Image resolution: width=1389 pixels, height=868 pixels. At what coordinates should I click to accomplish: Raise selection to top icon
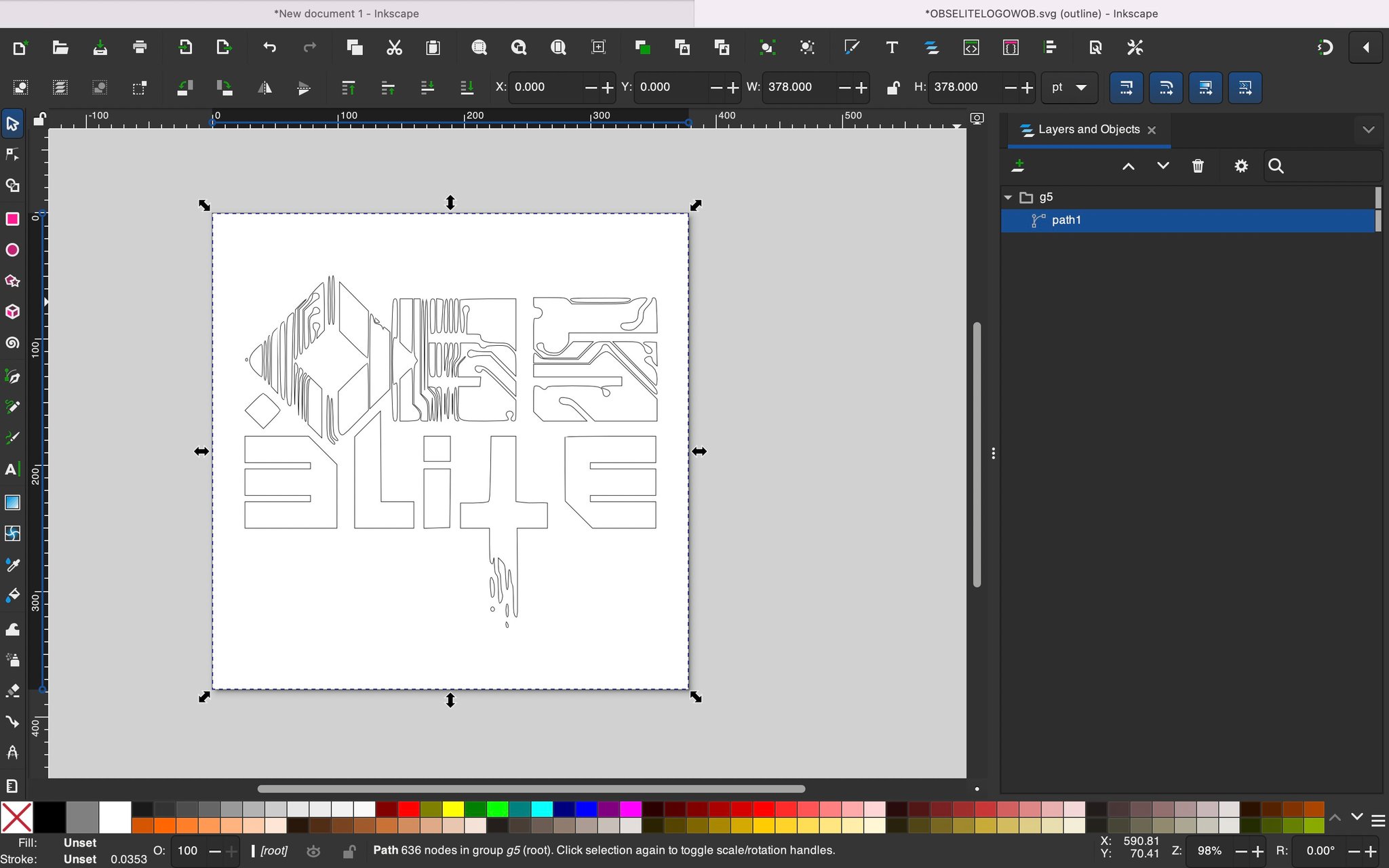[349, 87]
